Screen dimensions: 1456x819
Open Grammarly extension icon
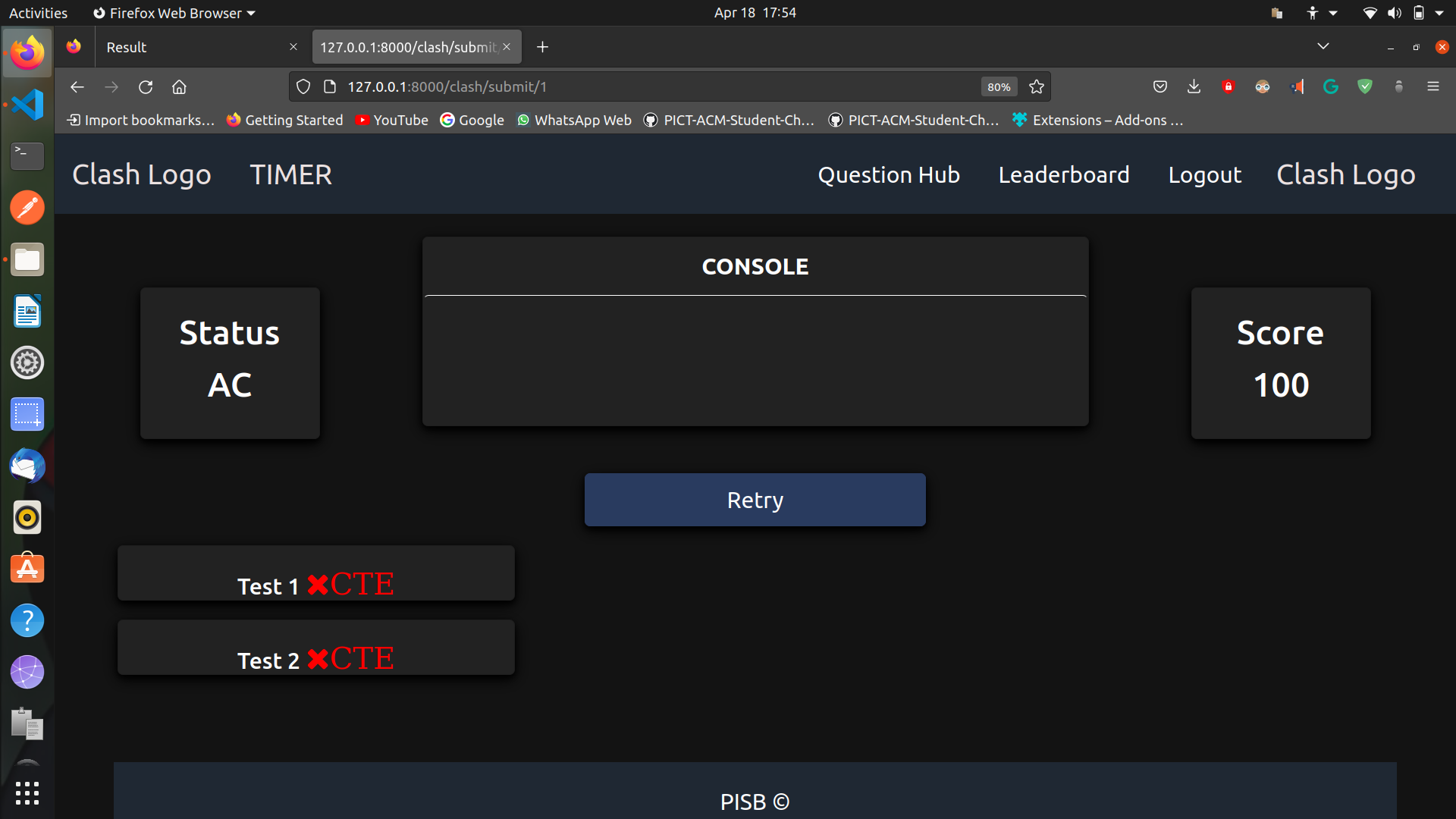pos(1331,87)
